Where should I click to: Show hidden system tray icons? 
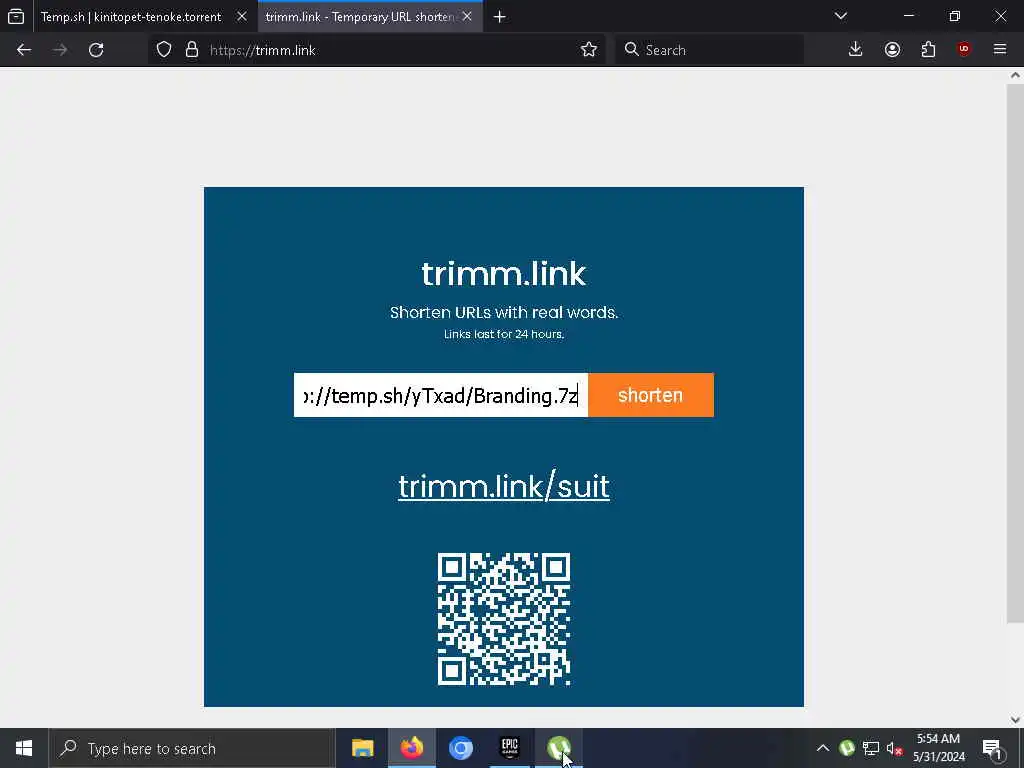(823, 748)
